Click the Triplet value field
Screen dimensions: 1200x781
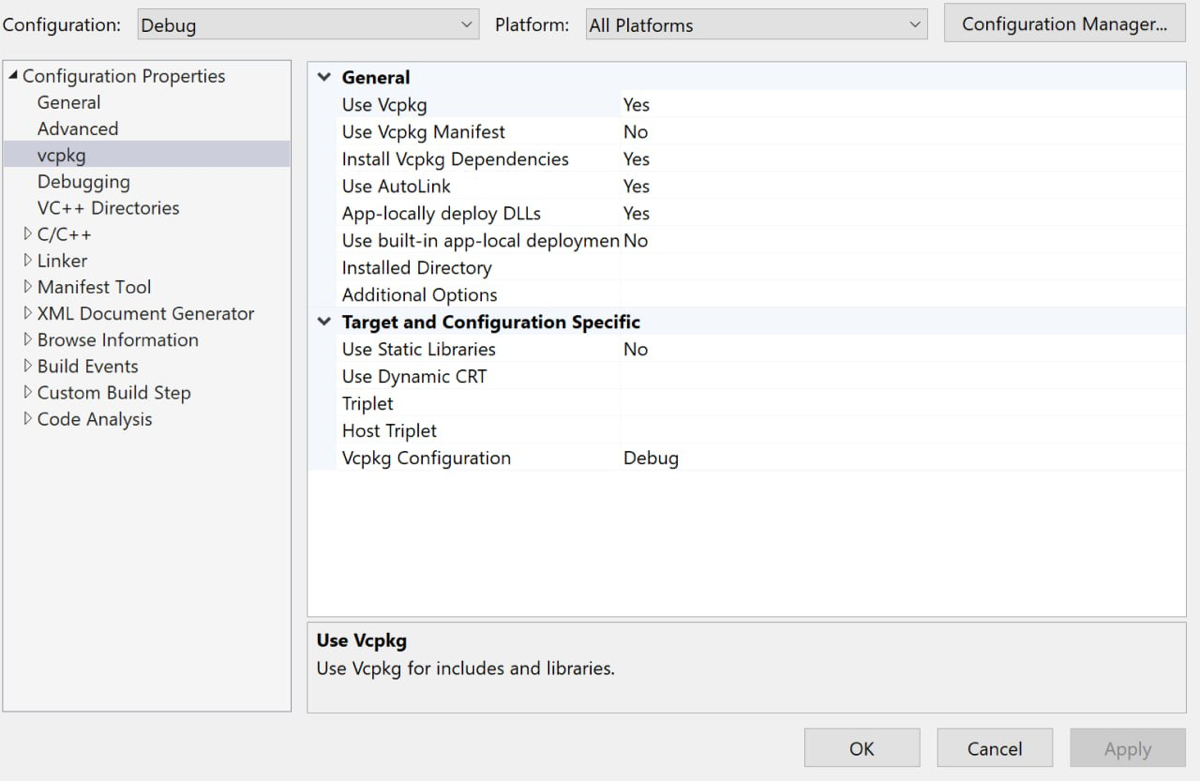pos(900,404)
